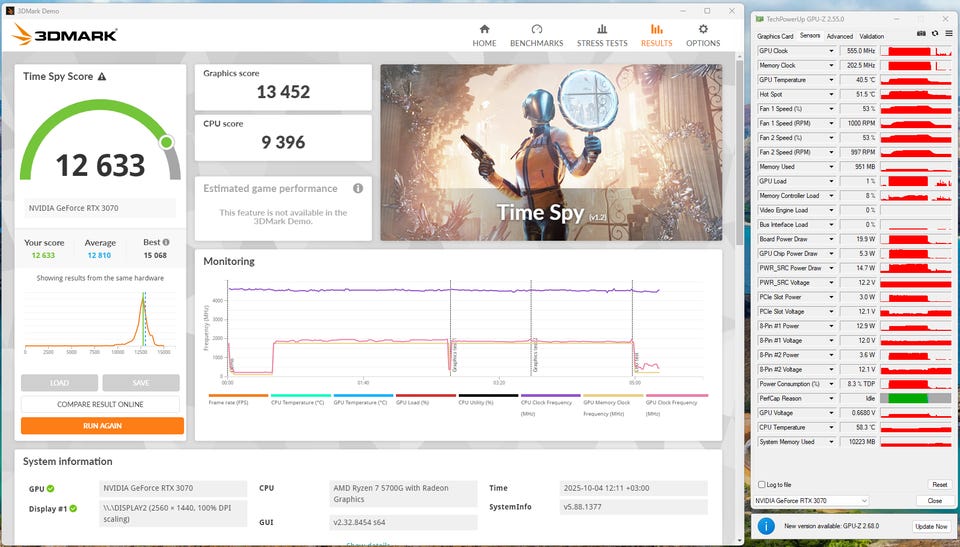Open GPU-Z hamburger menu

[x=948, y=34]
